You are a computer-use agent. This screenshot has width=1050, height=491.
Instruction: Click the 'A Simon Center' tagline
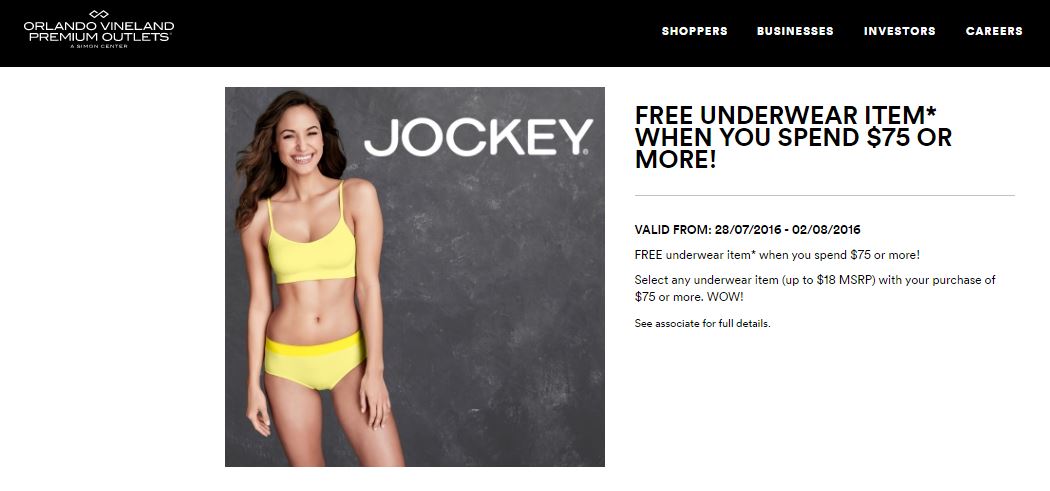tap(98, 46)
